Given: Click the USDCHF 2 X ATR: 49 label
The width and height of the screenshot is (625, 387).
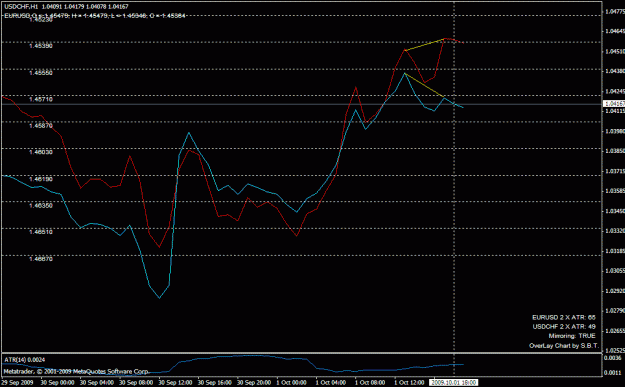Looking at the screenshot, I should tap(564, 326).
